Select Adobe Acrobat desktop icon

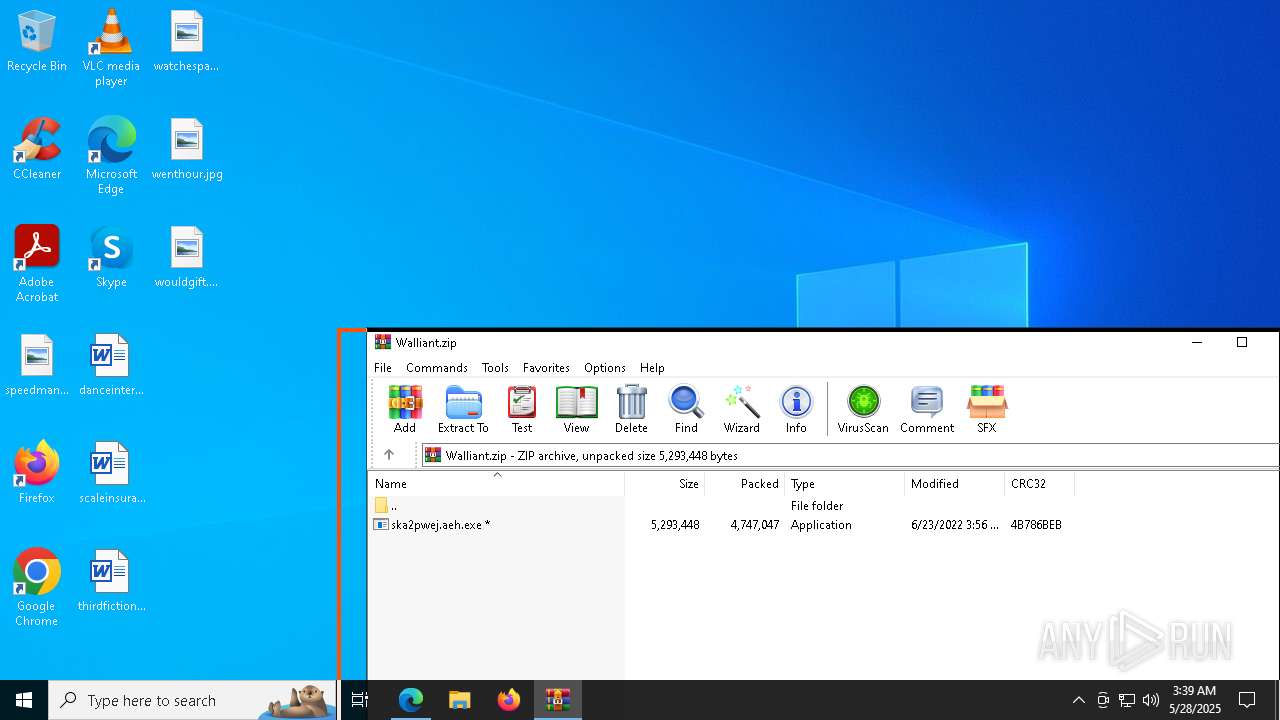(x=37, y=264)
